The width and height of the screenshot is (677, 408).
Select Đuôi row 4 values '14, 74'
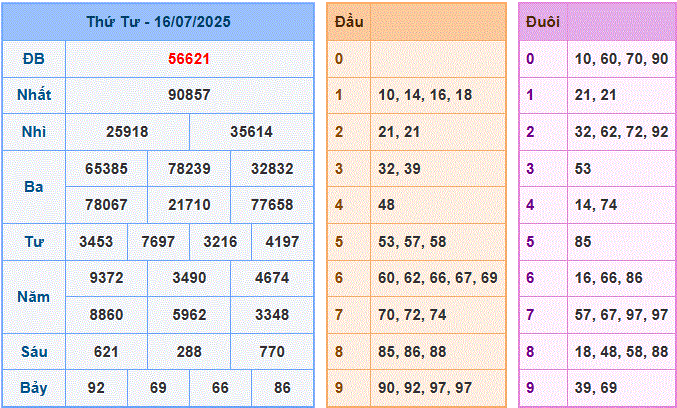coord(595,205)
